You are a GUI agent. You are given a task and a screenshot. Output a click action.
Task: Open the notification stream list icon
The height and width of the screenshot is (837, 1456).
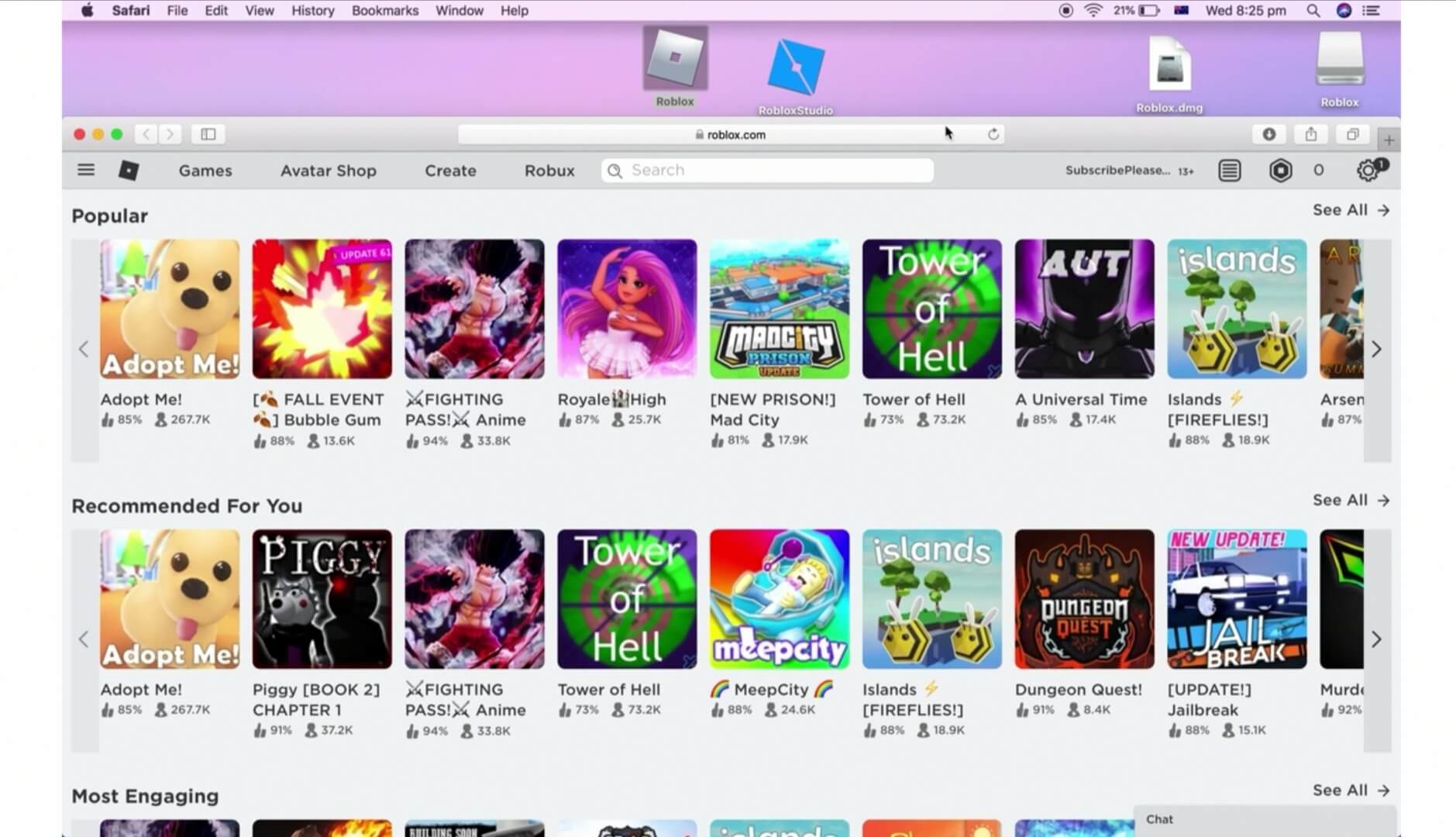[1230, 170]
